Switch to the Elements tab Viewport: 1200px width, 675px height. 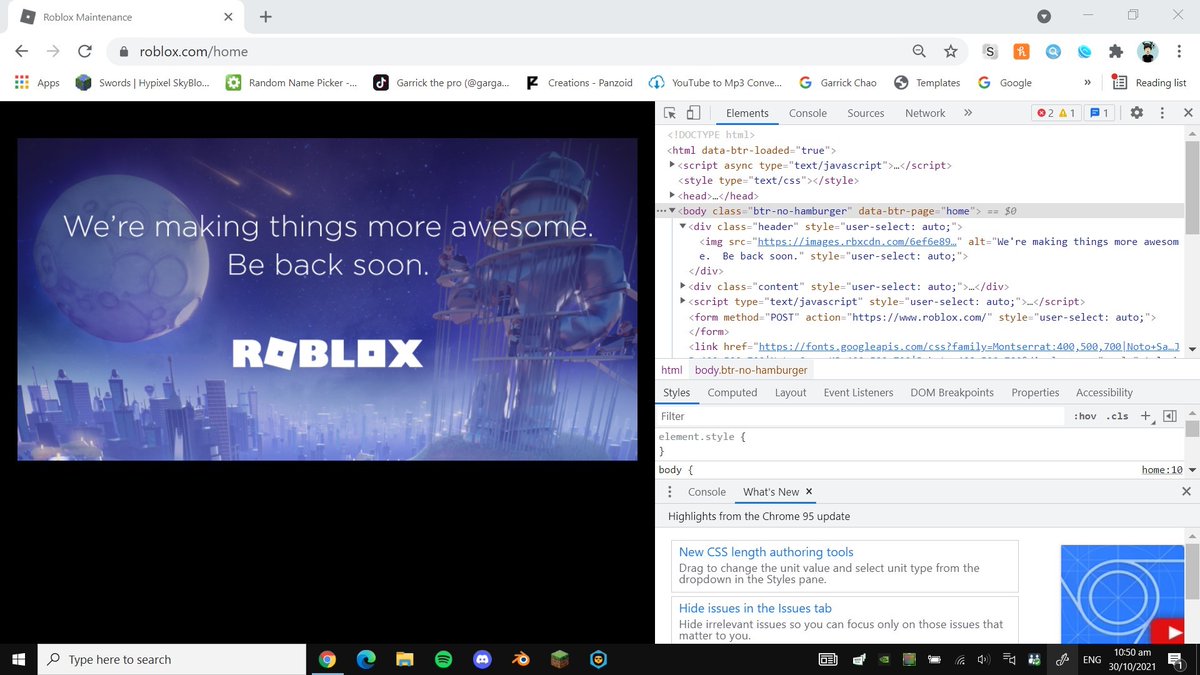[x=747, y=113]
